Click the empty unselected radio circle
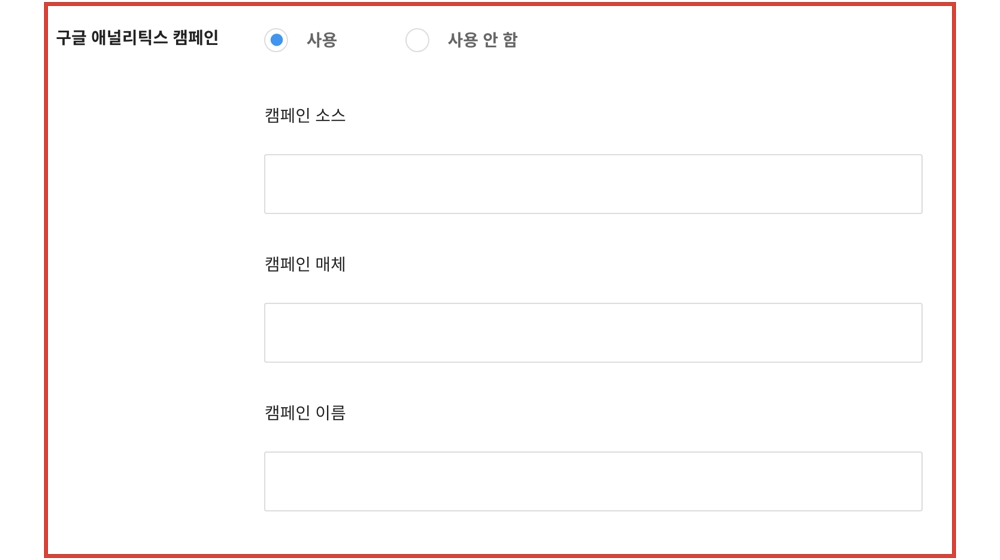 click(x=417, y=40)
